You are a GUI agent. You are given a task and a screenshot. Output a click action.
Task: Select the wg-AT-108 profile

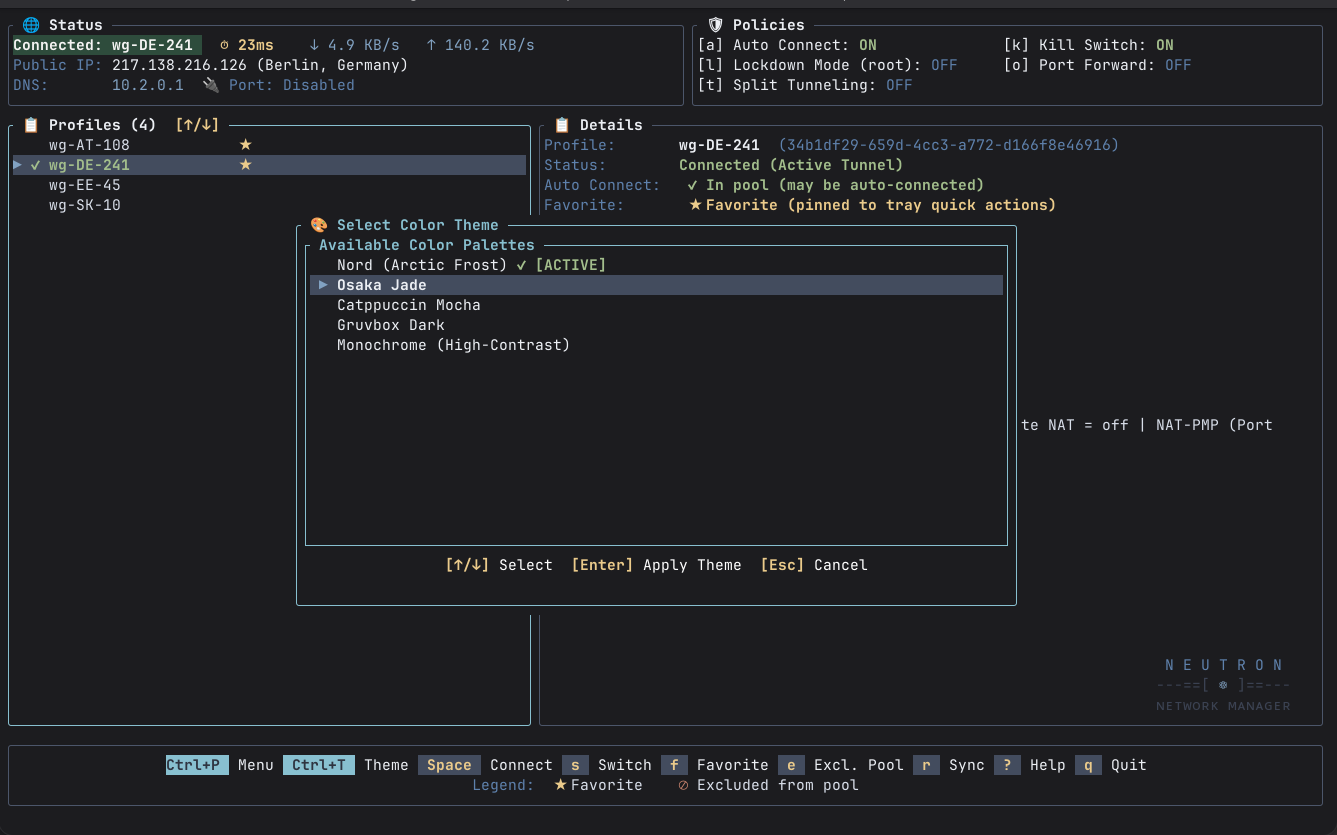pyautogui.click(x=269, y=145)
